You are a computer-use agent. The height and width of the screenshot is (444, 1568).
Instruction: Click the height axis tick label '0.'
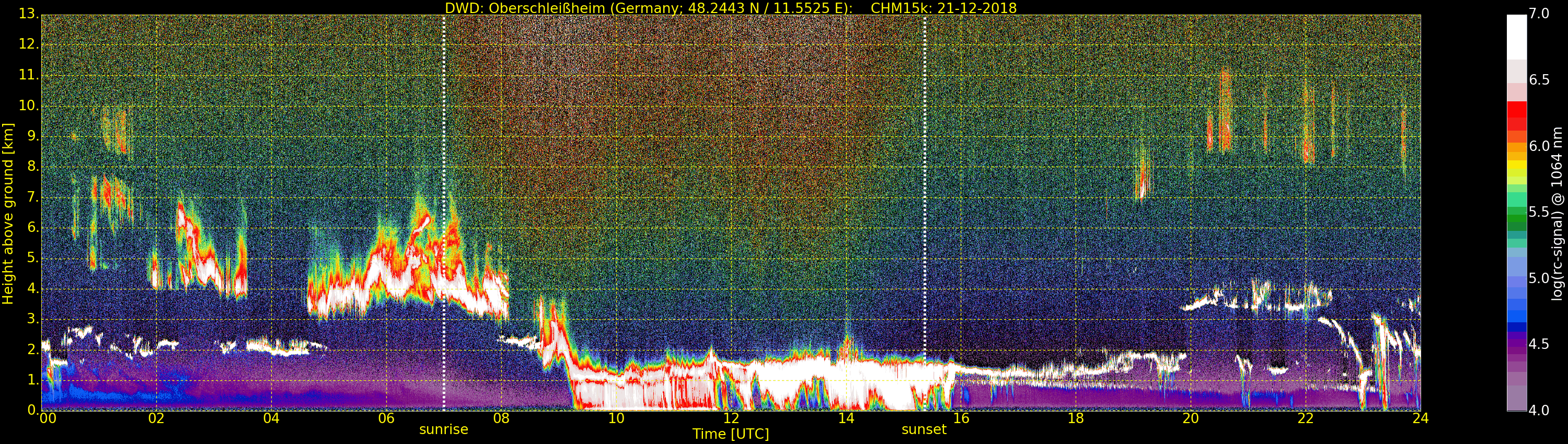coord(33,410)
